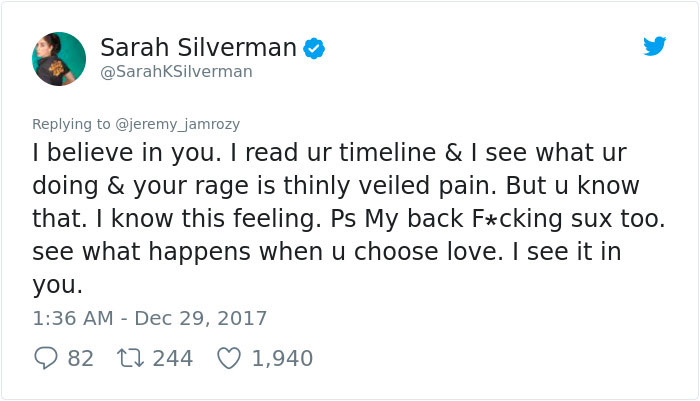700x401 pixels.
Task: Click the Twitter bird logo icon
Action: [654, 46]
